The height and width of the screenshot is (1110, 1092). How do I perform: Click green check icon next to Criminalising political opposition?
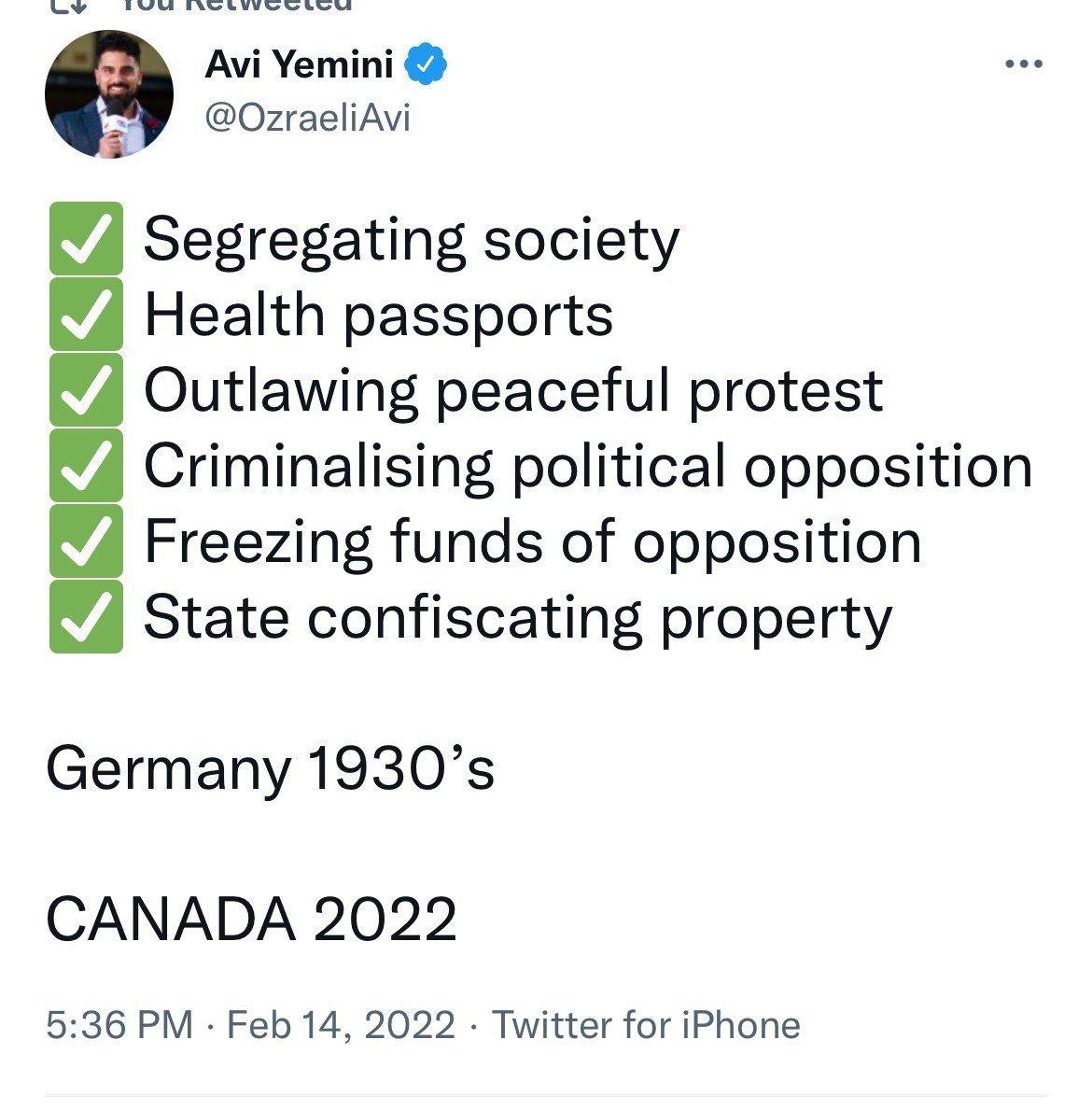tap(86, 466)
